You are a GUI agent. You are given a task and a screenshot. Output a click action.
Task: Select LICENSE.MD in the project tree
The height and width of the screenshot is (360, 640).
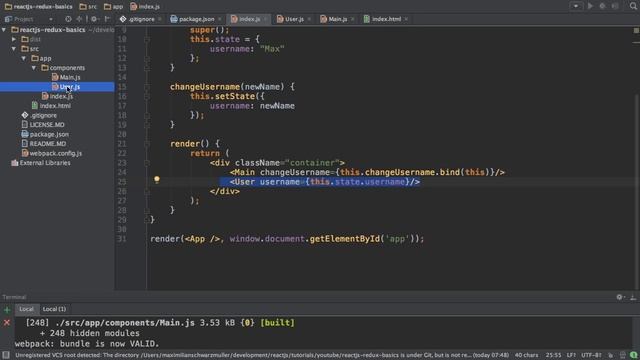pos(43,124)
